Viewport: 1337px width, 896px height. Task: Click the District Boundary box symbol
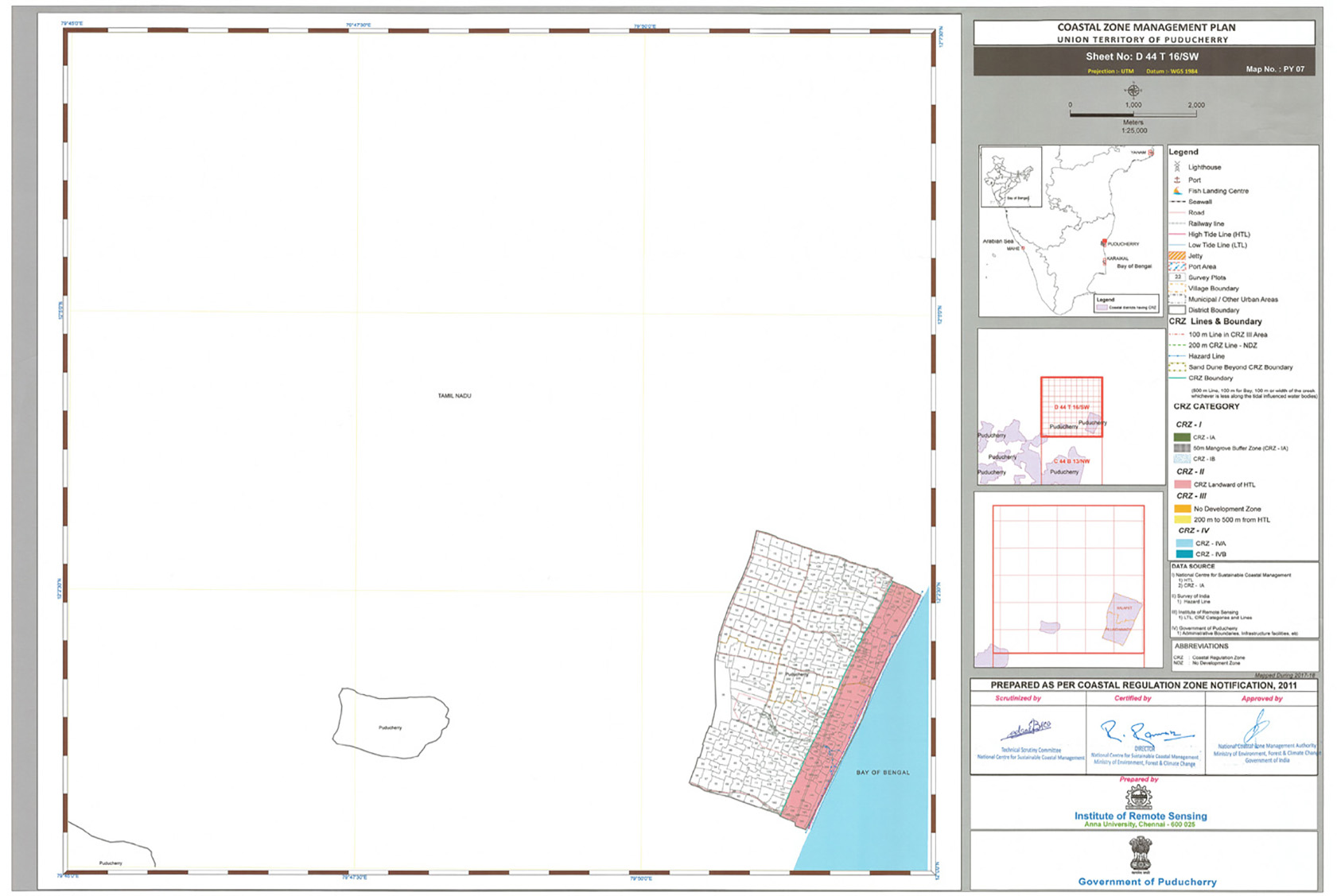(x=1177, y=310)
